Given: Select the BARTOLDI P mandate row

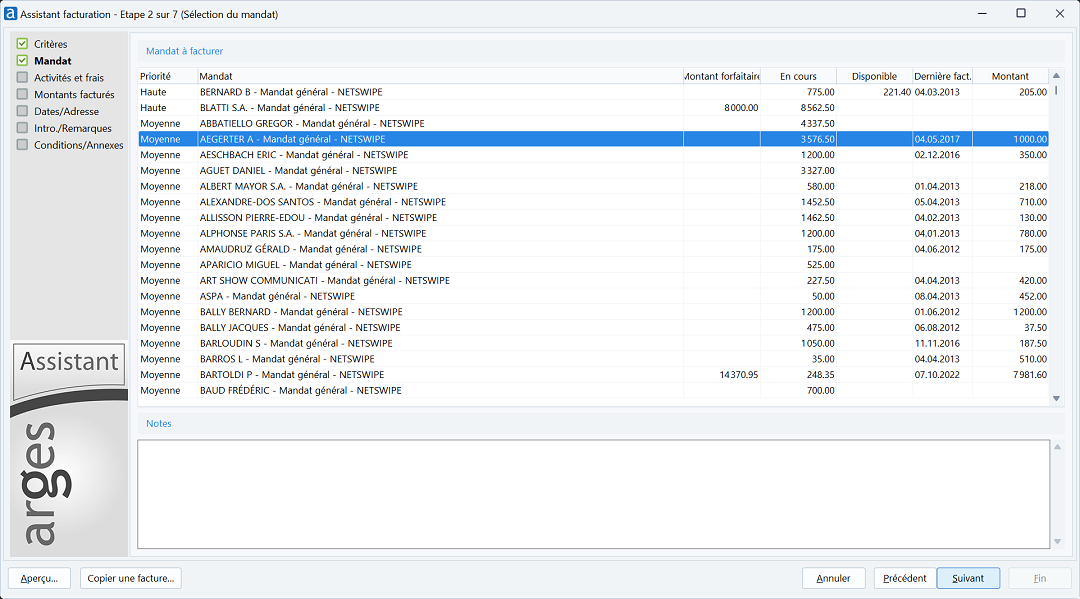Looking at the screenshot, I should (593, 375).
